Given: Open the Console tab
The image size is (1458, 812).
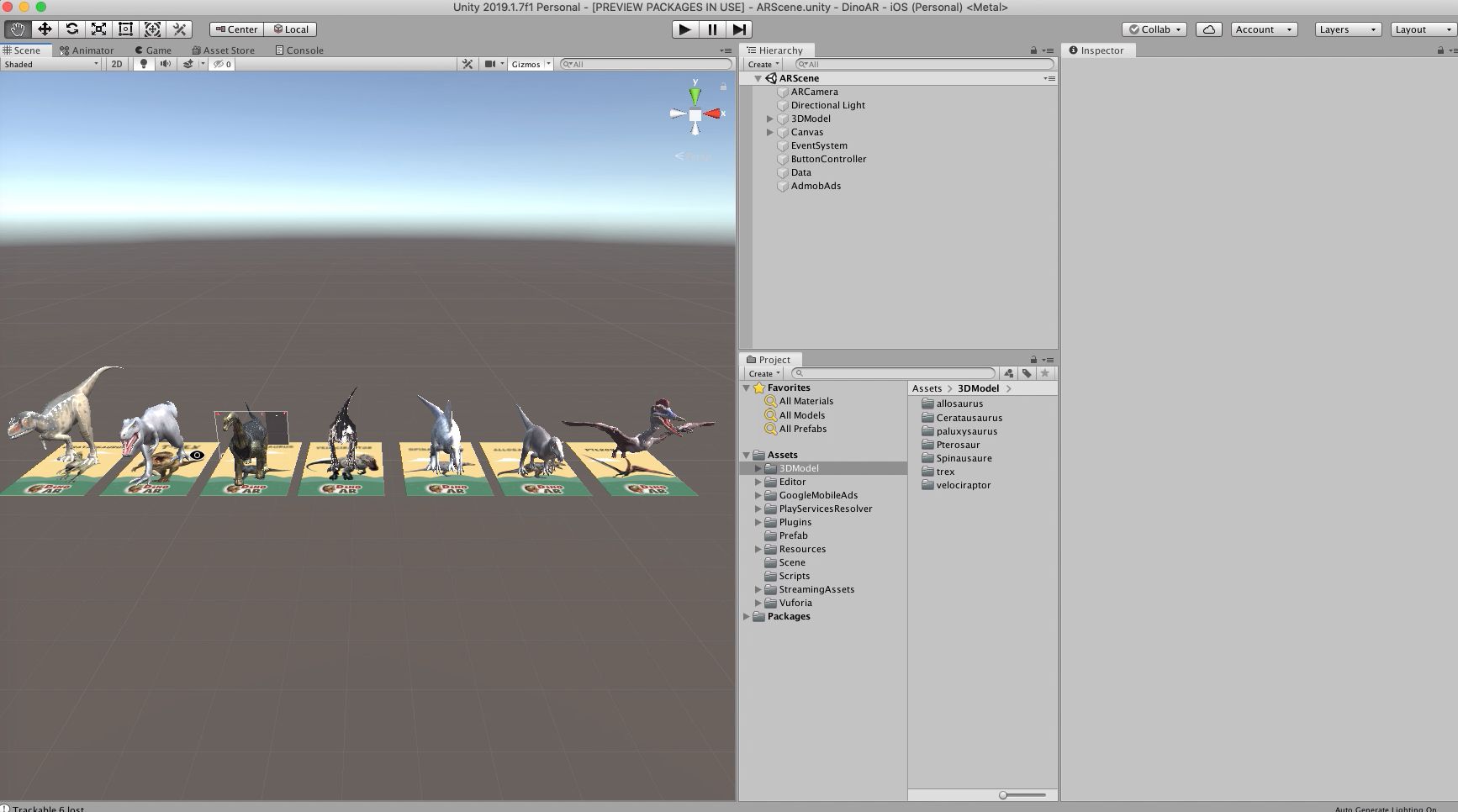Looking at the screenshot, I should point(299,50).
